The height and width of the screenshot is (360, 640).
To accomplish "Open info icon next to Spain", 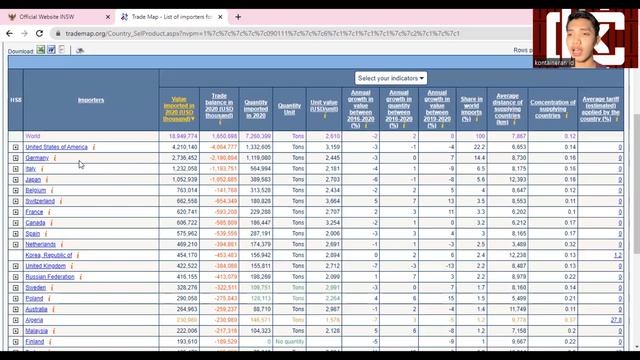I will (x=46, y=233).
